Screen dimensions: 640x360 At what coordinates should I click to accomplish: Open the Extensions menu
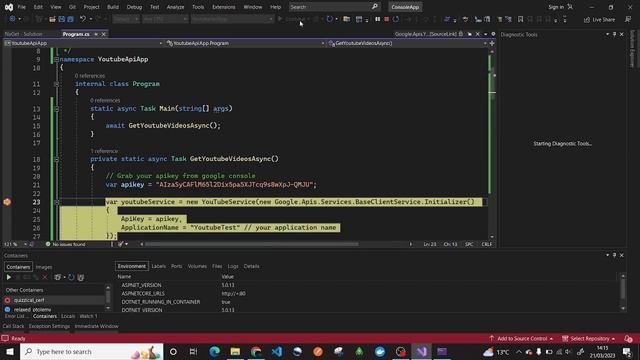coord(224,7)
